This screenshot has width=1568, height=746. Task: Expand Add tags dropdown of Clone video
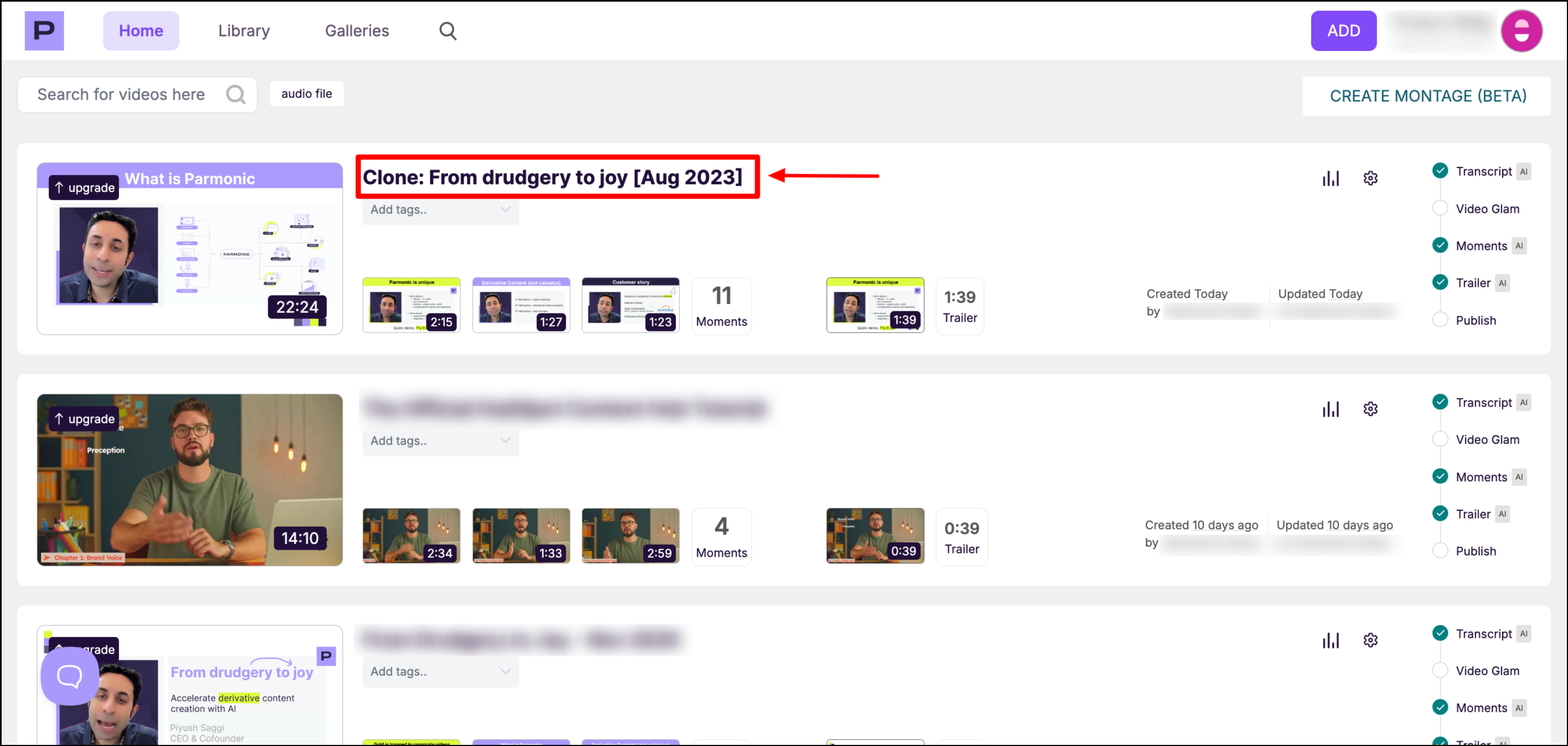[505, 209]
